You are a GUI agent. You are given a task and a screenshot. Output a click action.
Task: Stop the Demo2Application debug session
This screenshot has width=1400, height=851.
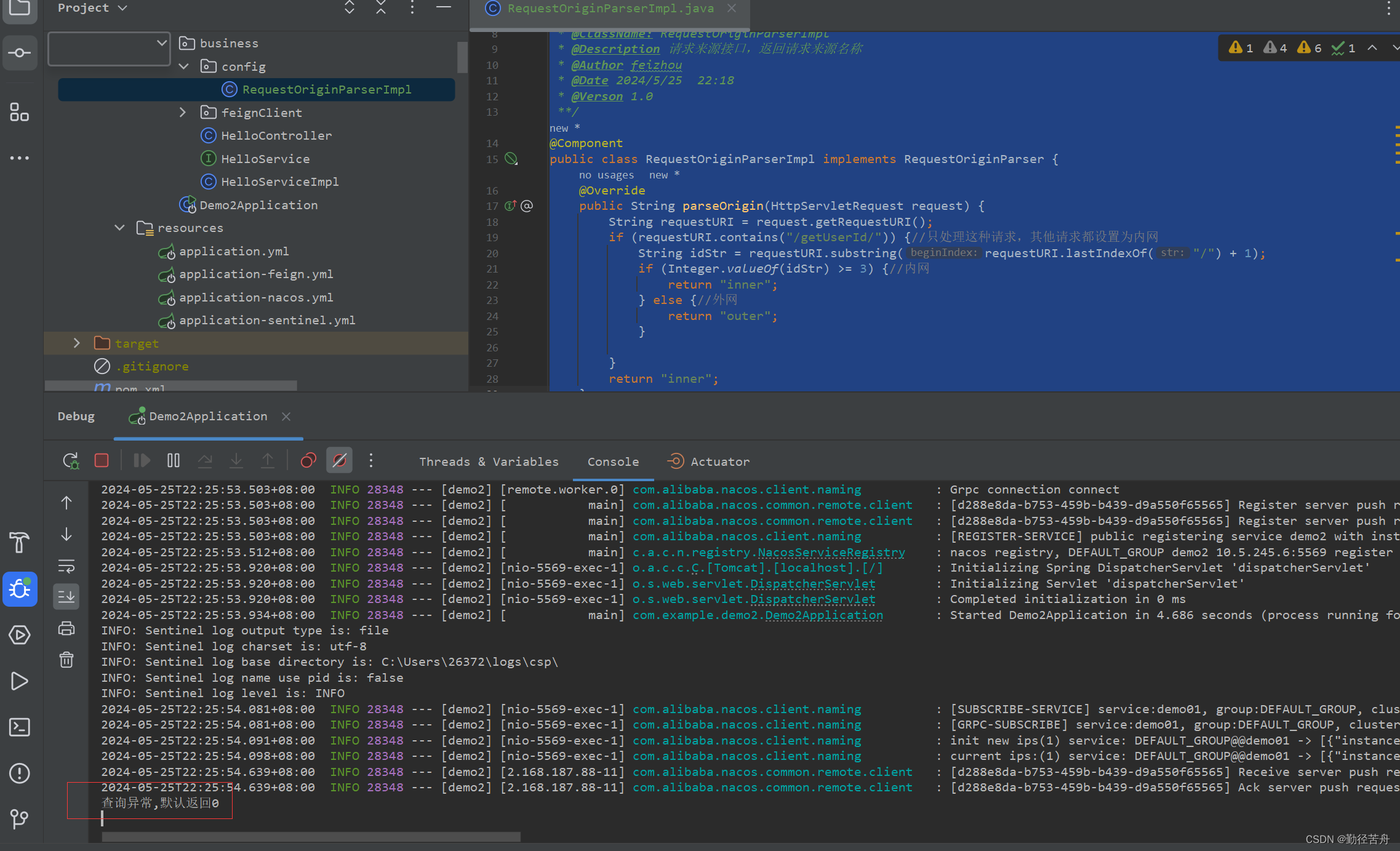tap(102, 460)
